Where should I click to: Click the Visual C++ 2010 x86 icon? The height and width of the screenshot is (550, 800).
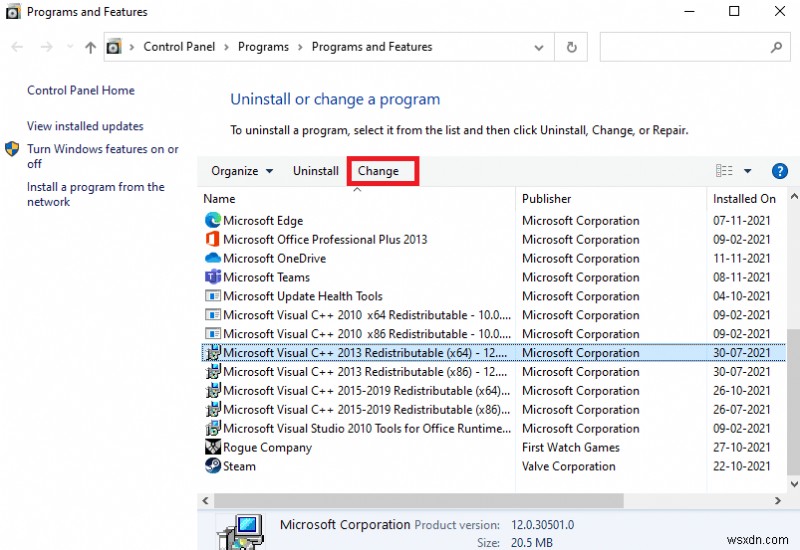[213, 334]
